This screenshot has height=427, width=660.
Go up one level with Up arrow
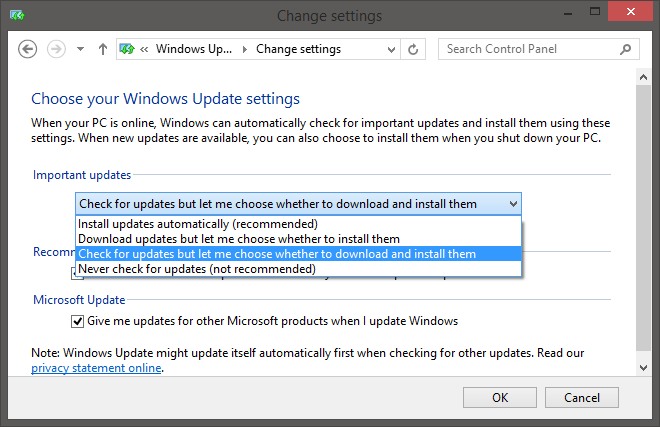pos(103,49)
